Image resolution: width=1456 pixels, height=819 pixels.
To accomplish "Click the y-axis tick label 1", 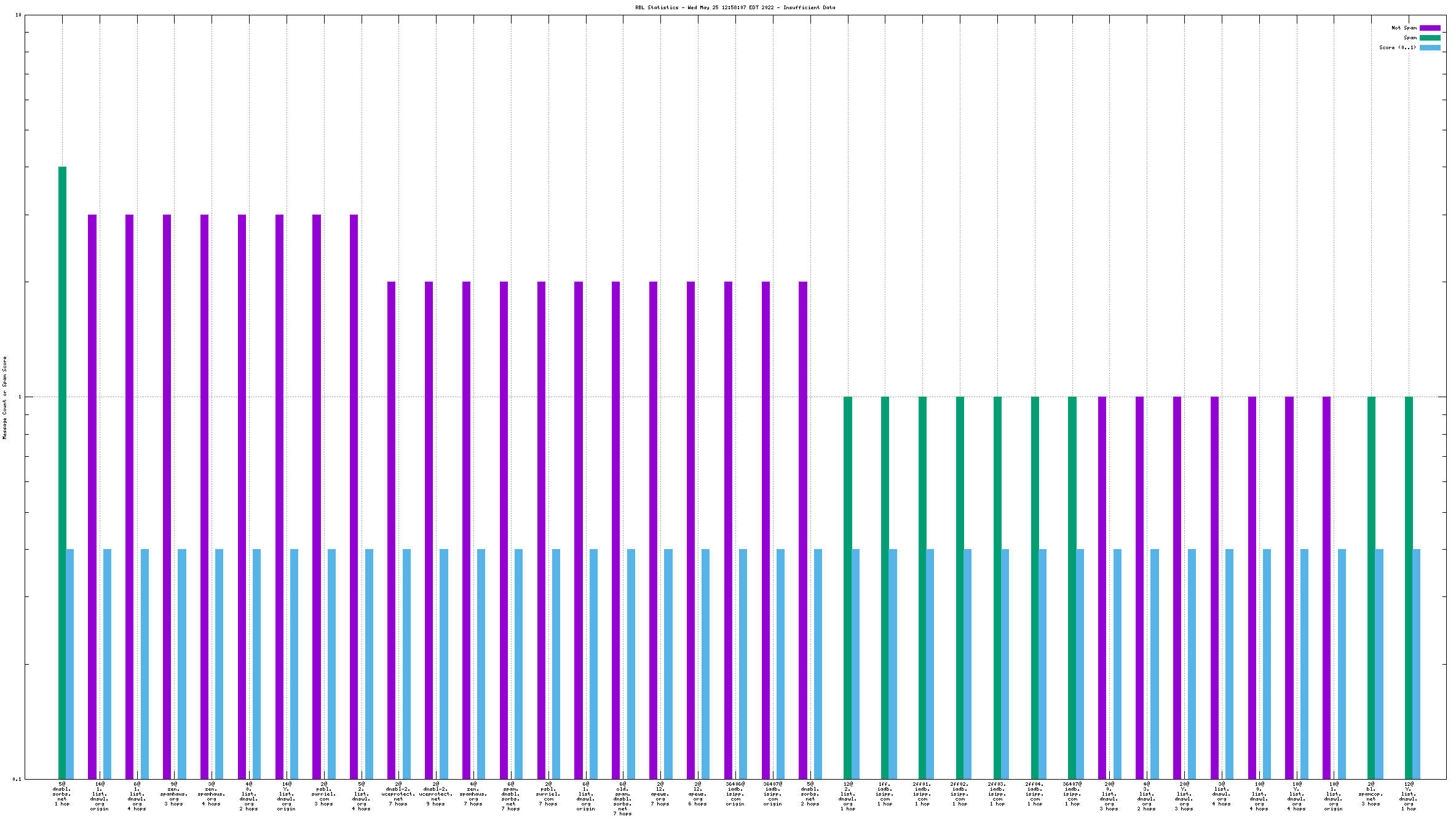I will (19, 397).
